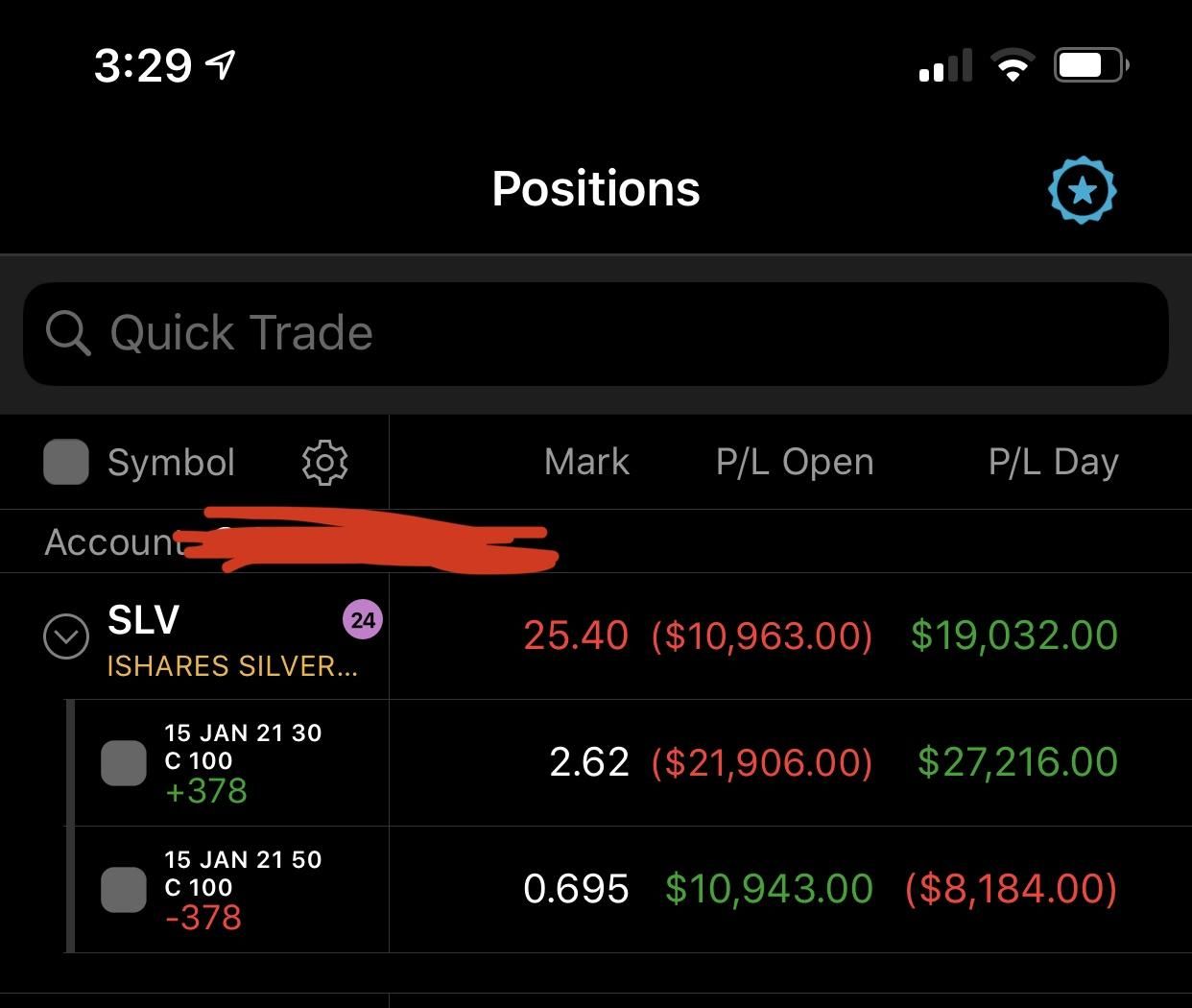
Task: Open the blue star badge icon
Action: pyautogui.click(x=1082, y=190)
